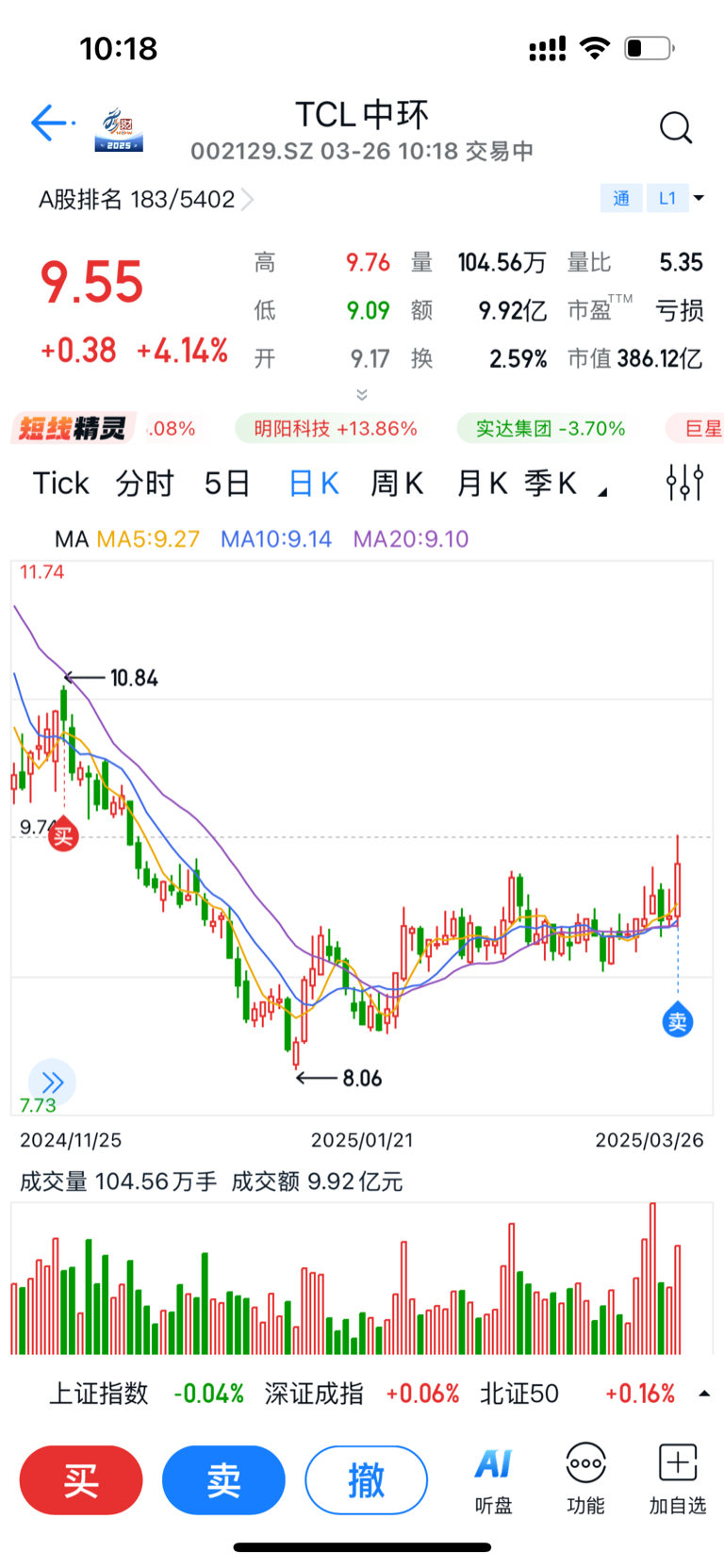Image resolution: width=724 pixels, height=1568 pixels.
Task: Open 短线精灵 banner
Action: click(x=74, y=429)
